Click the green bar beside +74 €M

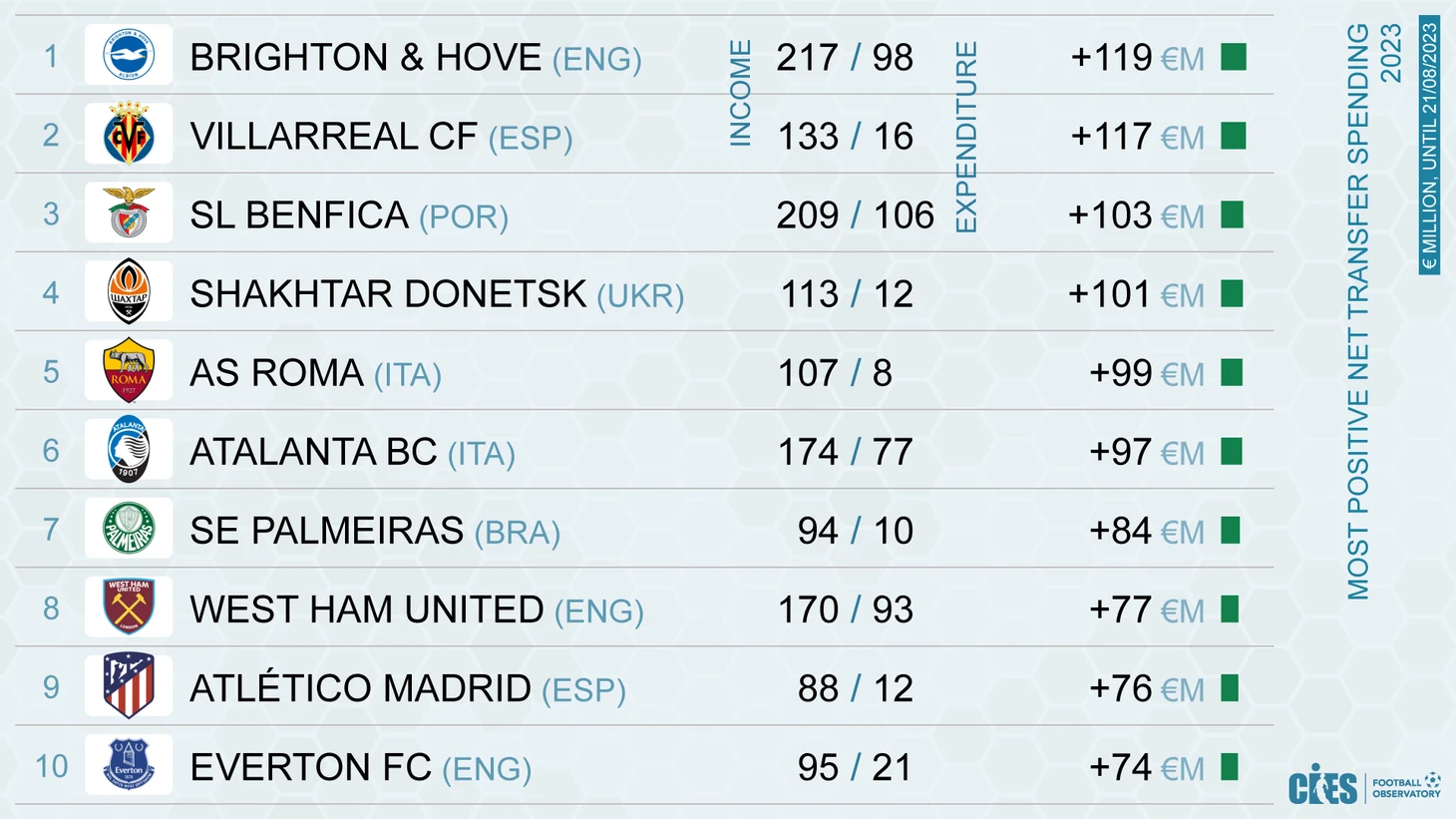coord(1230,767)
